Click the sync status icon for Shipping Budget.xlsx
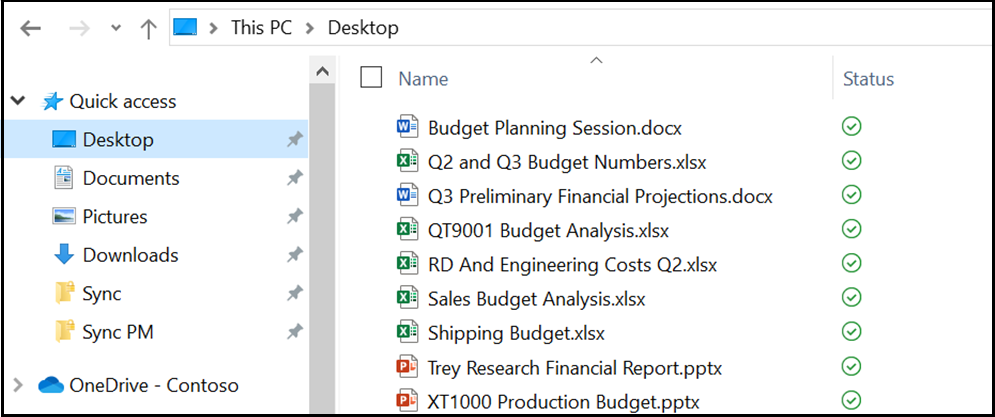The image size is (995, 417). click(x=852, y=332)
